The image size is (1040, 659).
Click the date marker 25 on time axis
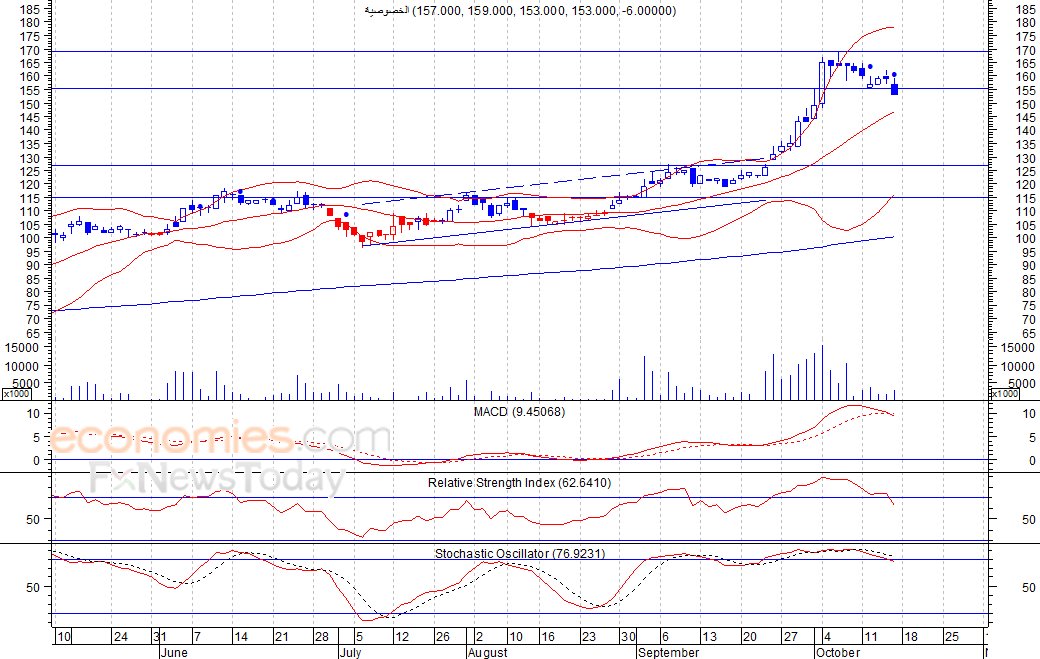(951, 636)
